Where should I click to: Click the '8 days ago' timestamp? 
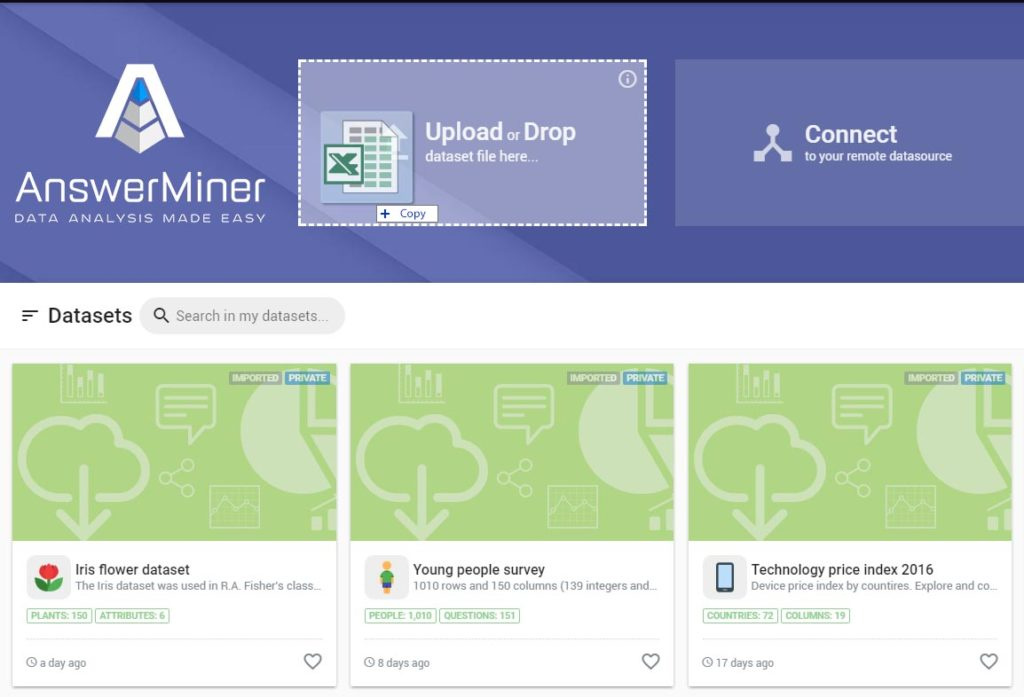click(x=404, y=663)
